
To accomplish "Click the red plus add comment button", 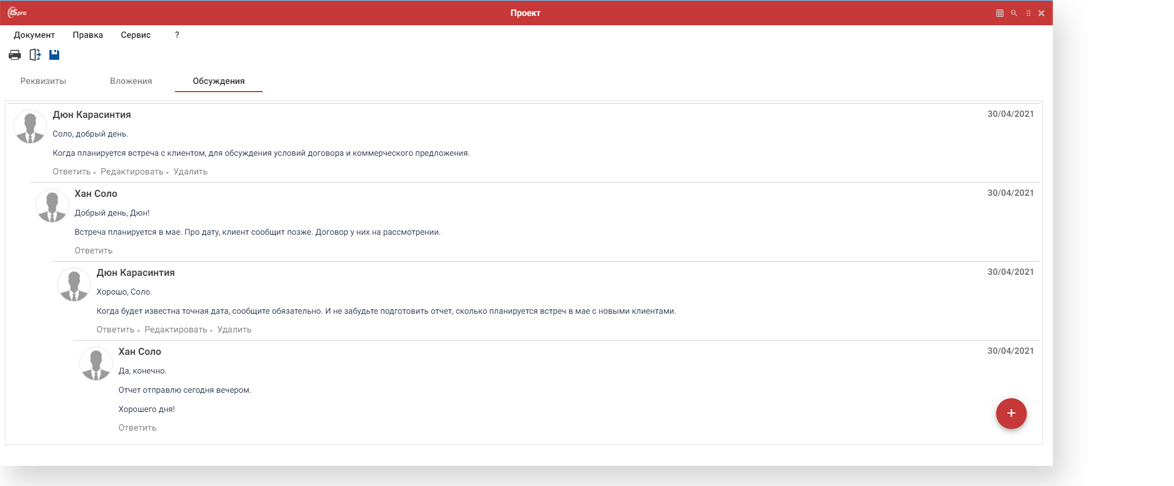I will (1011, 413).
